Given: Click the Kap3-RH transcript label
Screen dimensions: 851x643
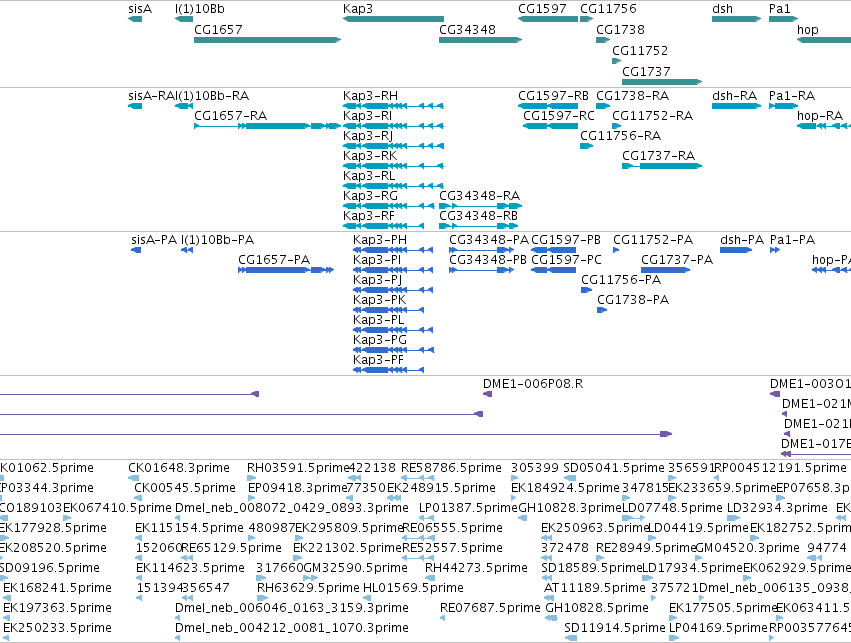Looking at the screenshot, I should [x=370, y=96].
